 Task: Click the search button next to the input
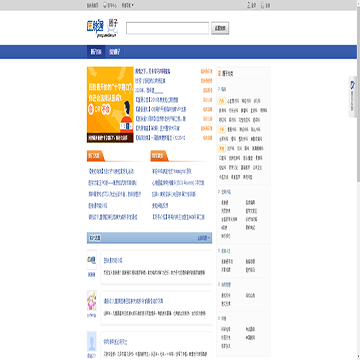220,28
